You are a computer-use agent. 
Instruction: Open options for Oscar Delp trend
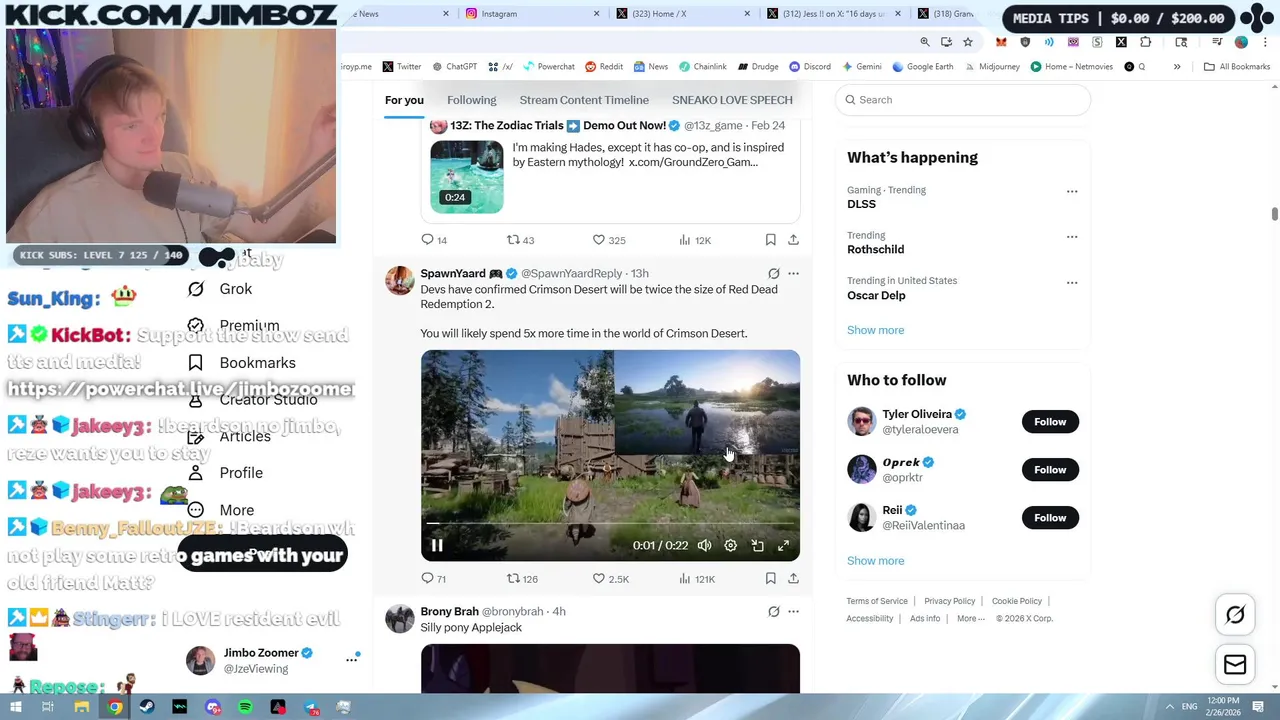(1072, 282)
